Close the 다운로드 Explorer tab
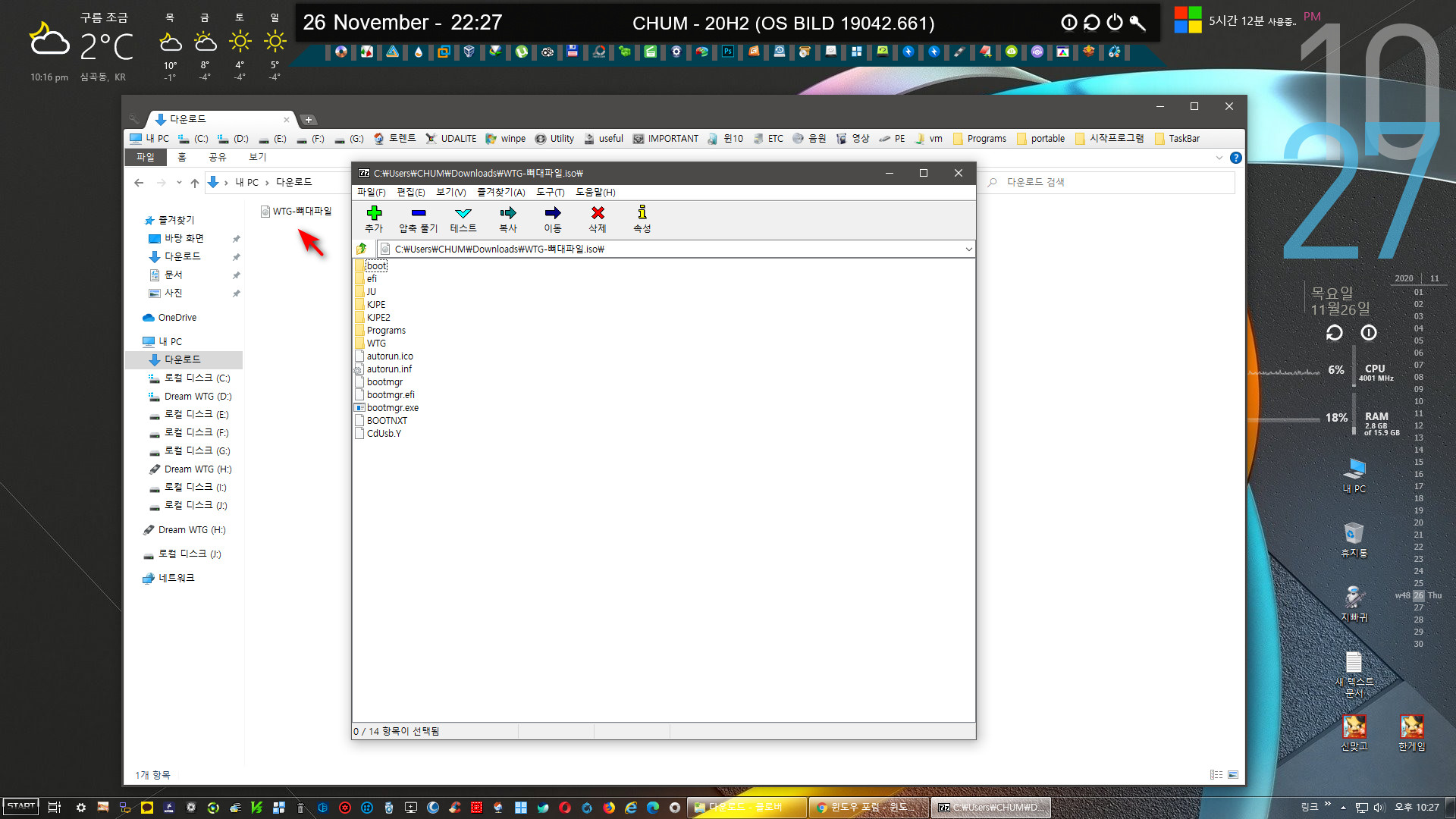Viewport: 1456px width, 819px height. click(287, 120)
